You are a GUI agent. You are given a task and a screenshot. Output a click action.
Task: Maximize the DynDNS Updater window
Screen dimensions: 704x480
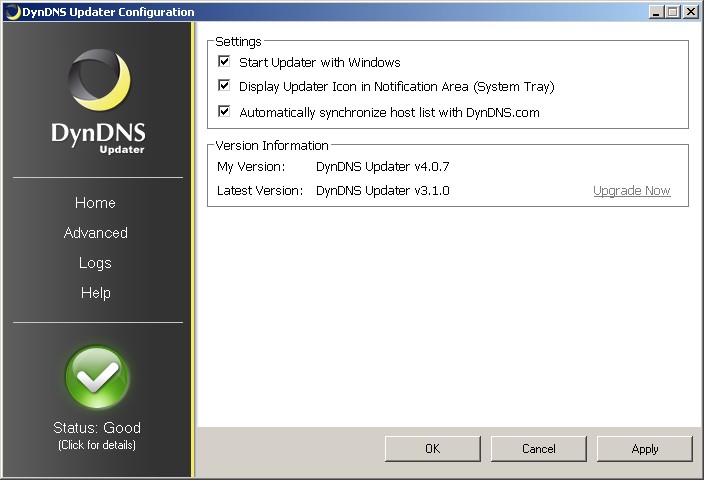pyautogui.click(x=673, y=12)
